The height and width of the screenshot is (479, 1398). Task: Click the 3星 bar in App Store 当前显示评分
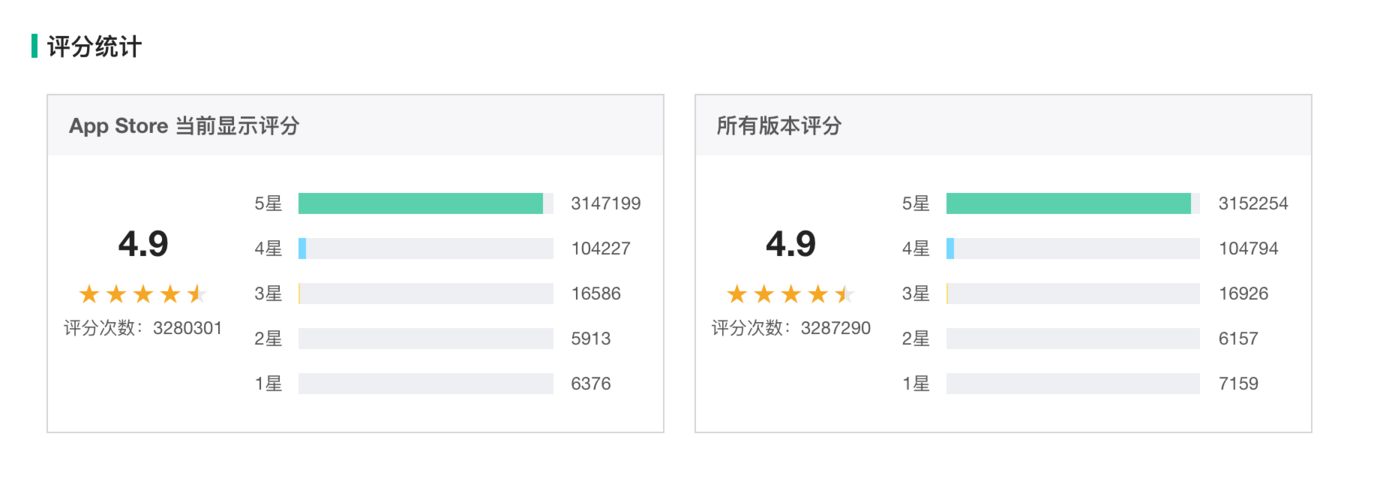point(425,294)
